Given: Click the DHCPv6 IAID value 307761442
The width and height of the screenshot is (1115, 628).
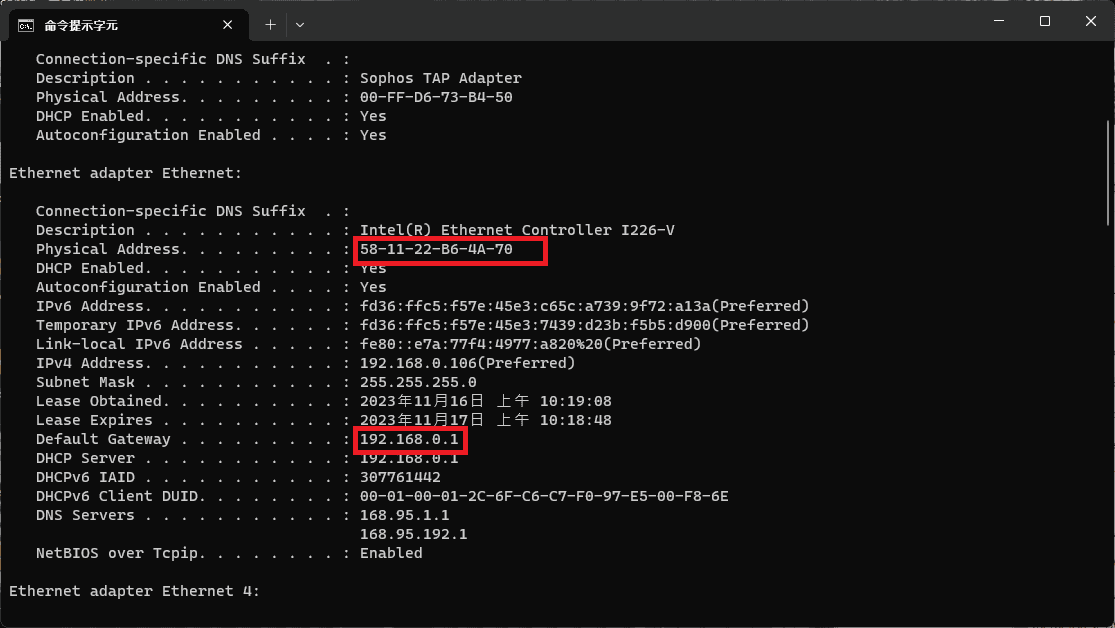Looking at the screenshot, I should click(400, 477).
